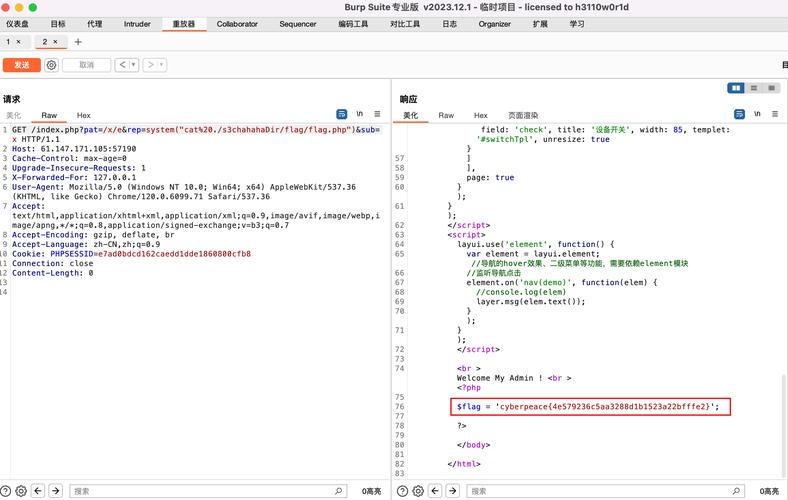Open the 代理 proxy tab
Screen dimensions: 788x500
pos(94,24)
